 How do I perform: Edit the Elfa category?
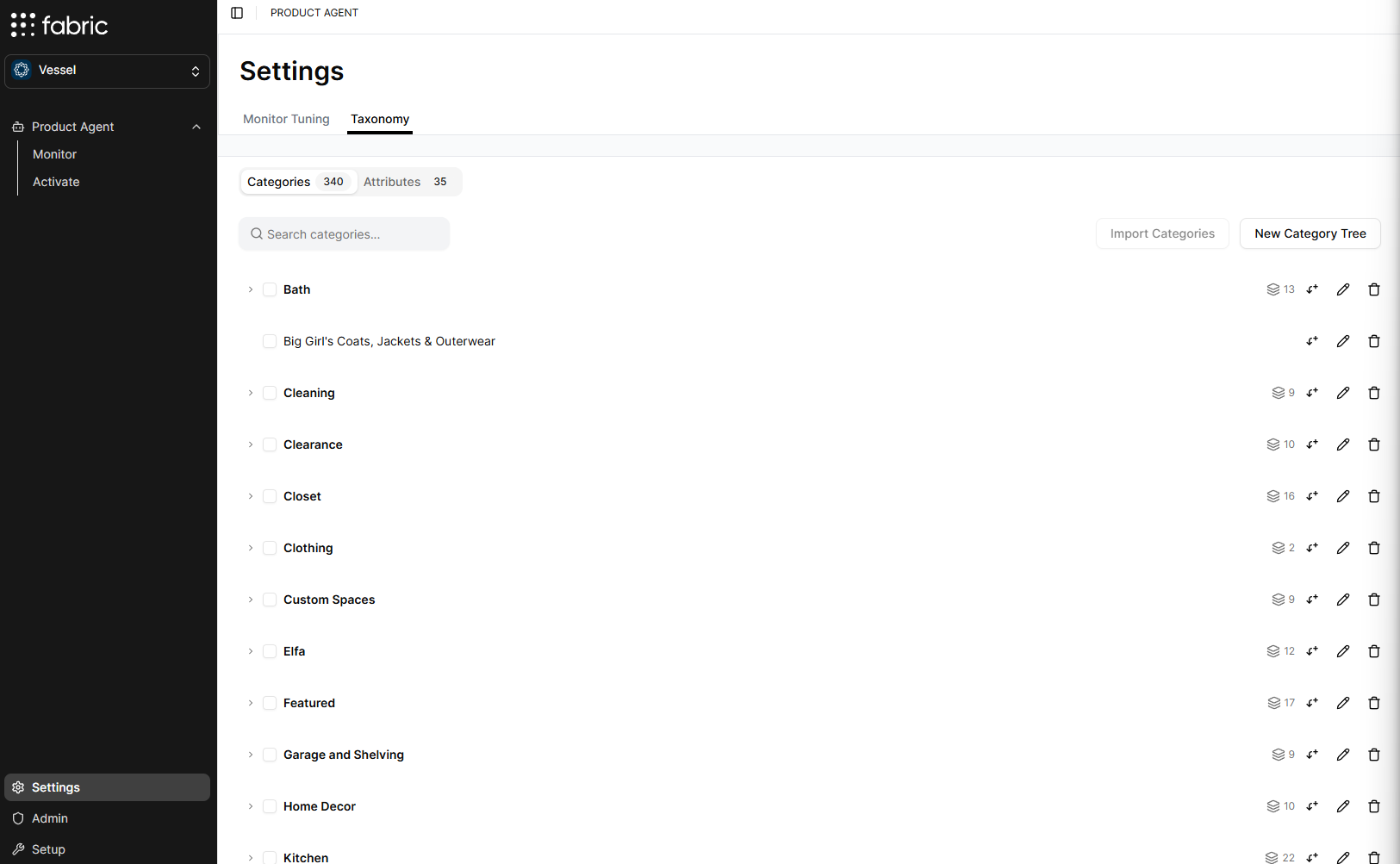click(x=1343, y=651)
